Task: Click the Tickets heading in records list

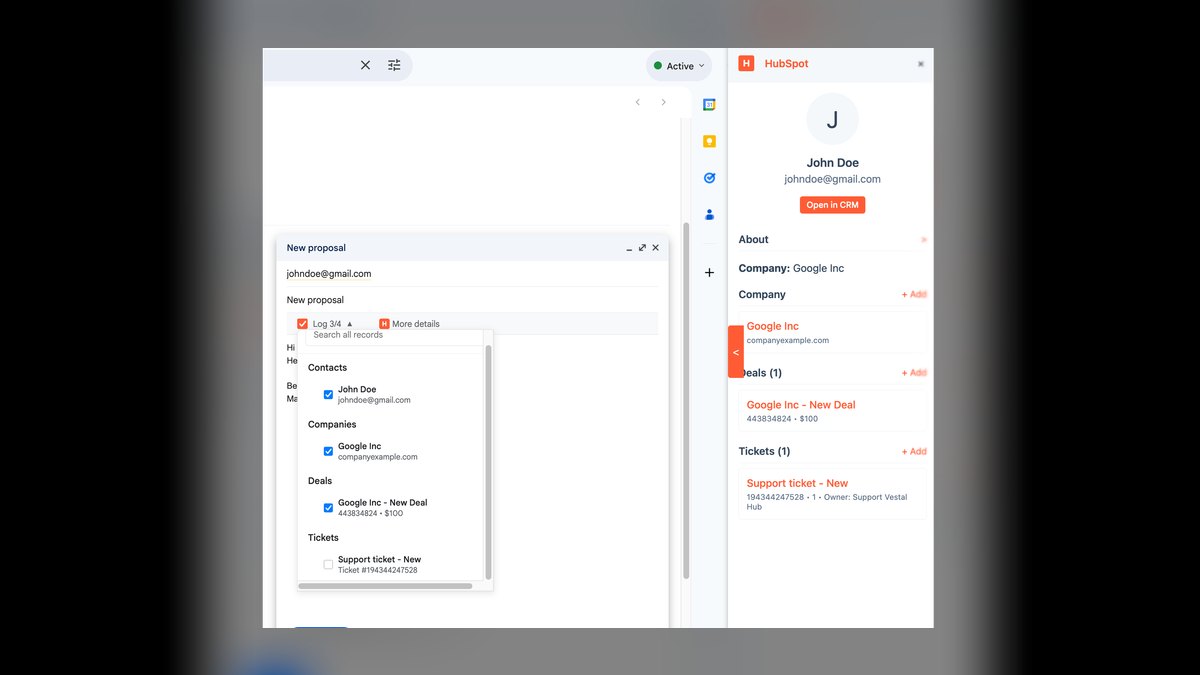Action: coord(323,538)
